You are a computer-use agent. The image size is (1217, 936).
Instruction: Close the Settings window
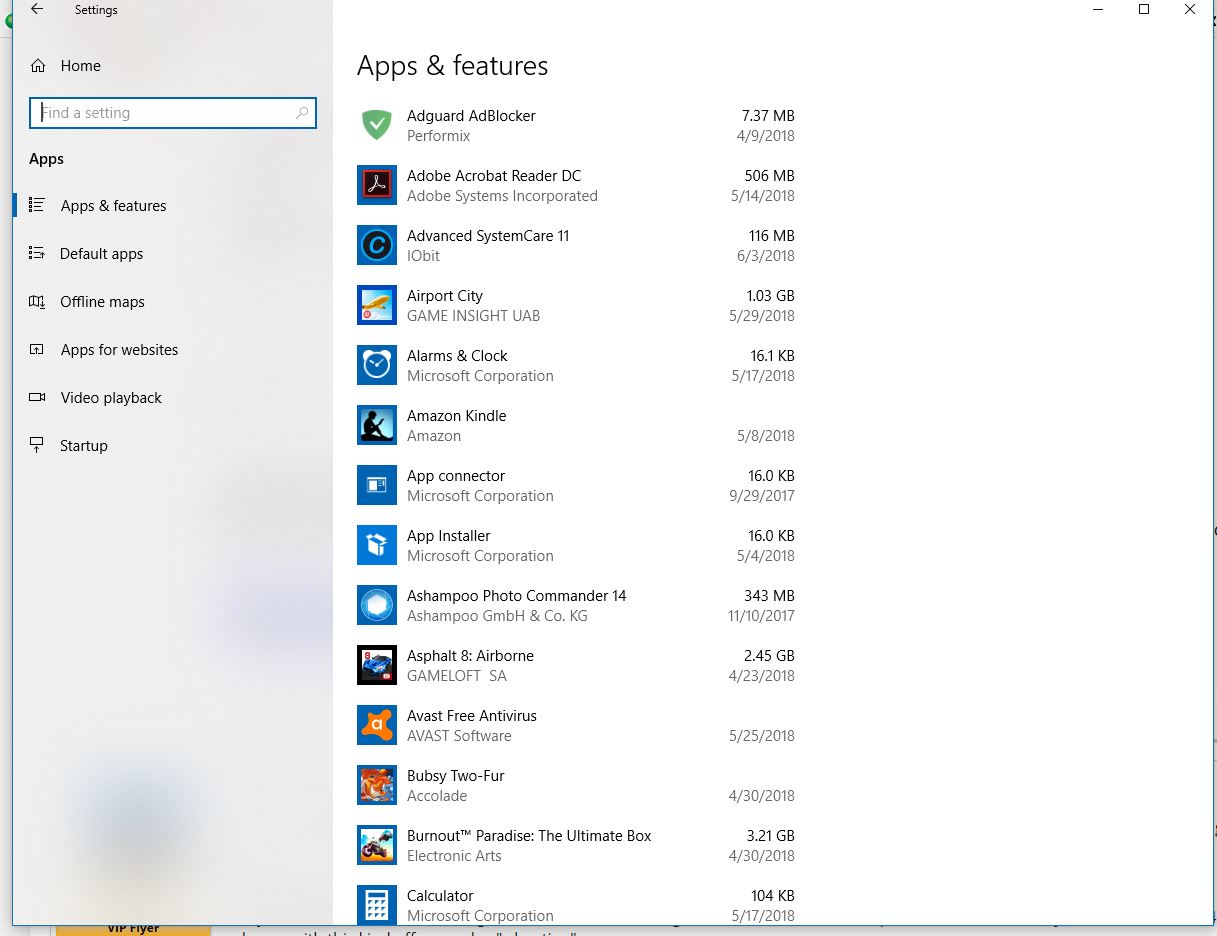pyautogui.click(x=1190, y=9)
